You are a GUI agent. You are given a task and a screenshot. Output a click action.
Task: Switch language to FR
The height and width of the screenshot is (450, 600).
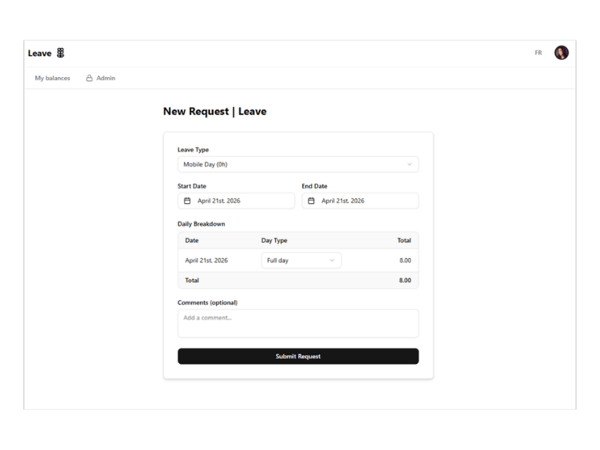[538, 53]
